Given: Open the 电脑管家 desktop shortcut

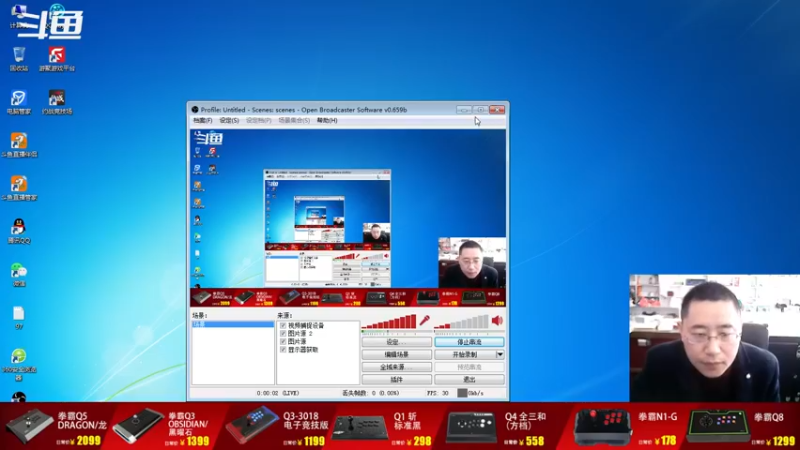Looking at the screenshot, I should point(19,102).
